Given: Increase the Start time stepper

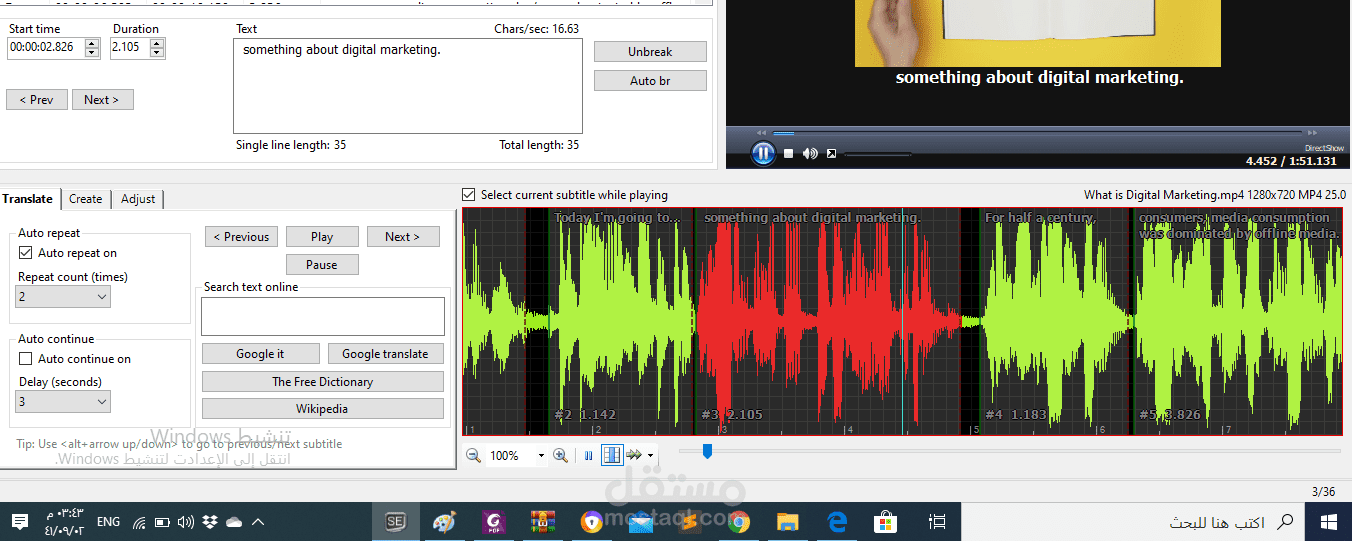Looking at the screenshot, I should tap(92, 43).
